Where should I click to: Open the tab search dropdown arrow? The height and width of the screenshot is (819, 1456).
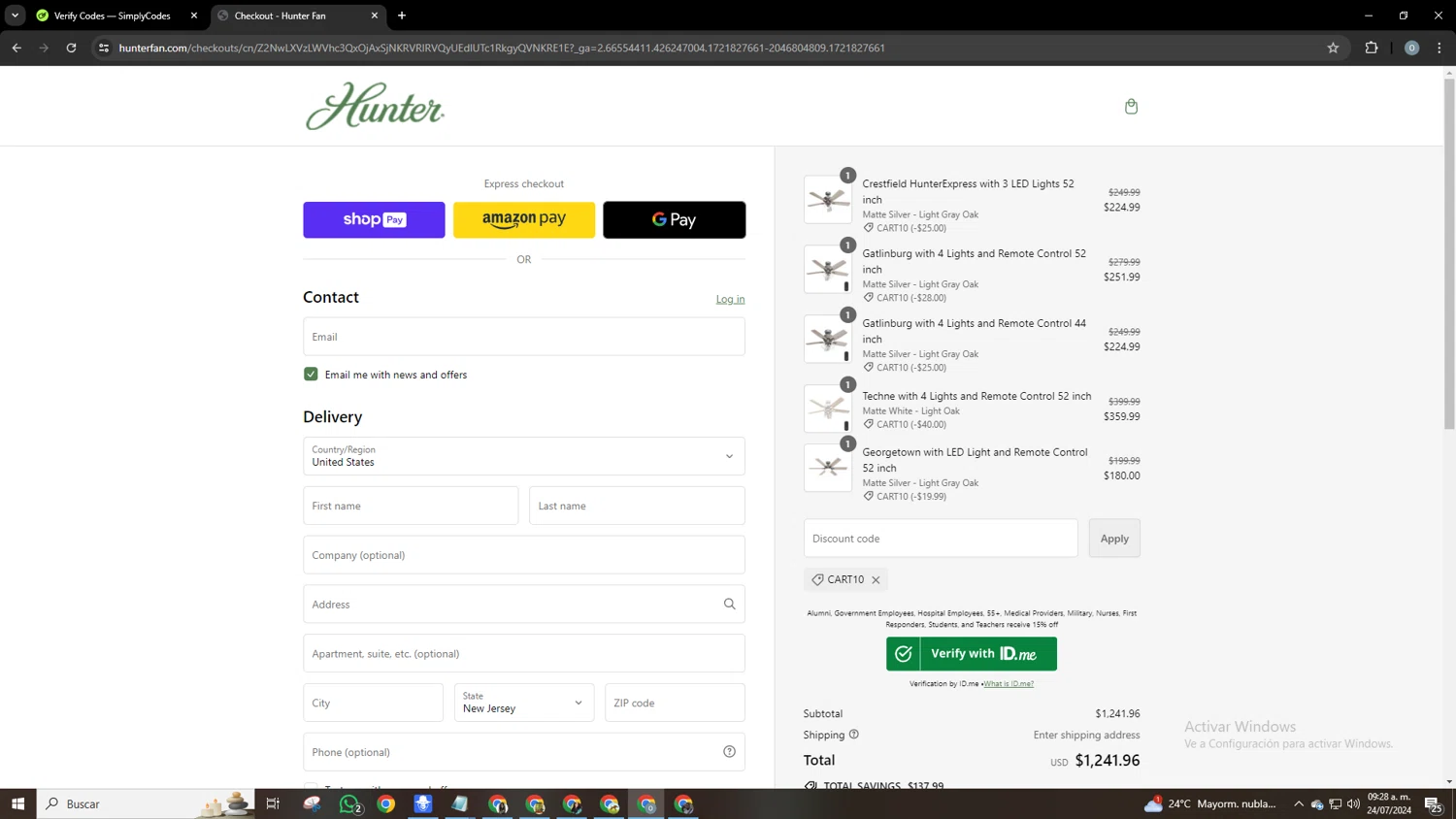coord(15,16)
